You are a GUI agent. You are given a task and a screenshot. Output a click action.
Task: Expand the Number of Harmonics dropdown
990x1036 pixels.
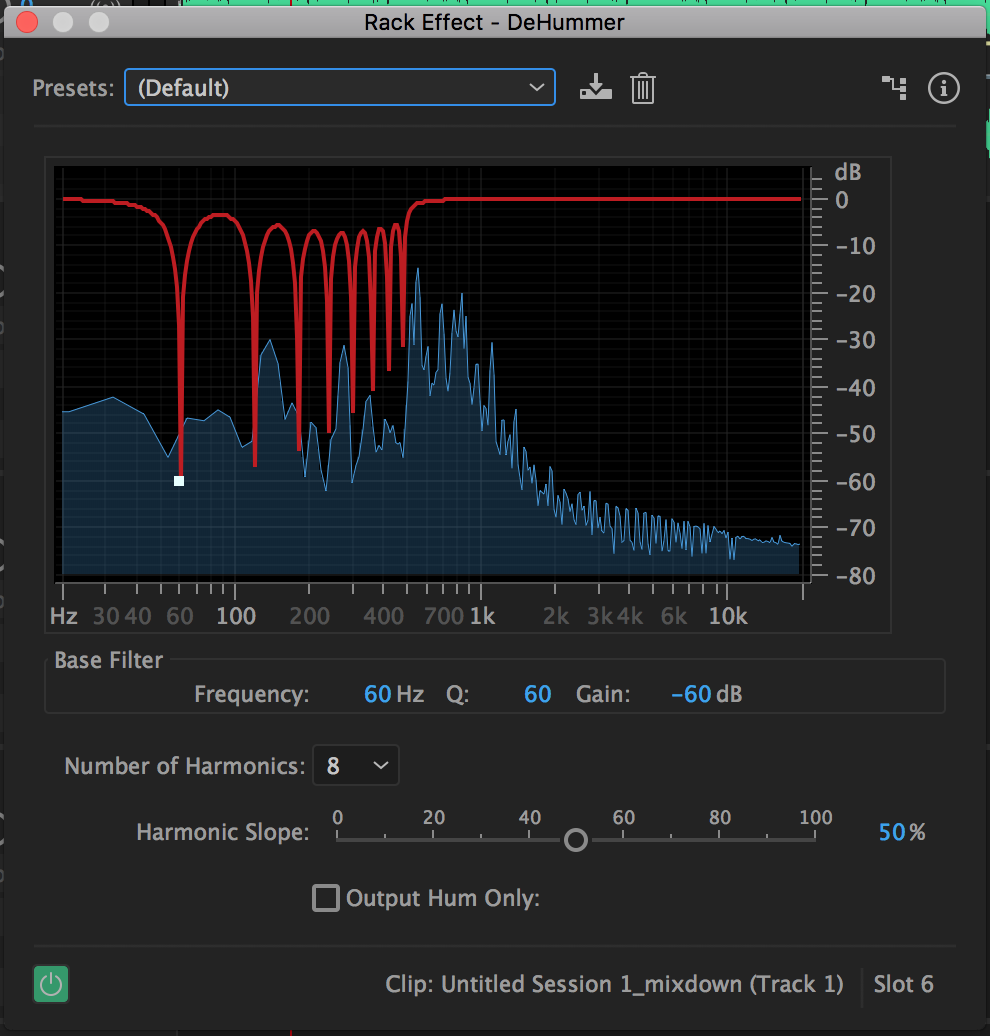click(355, 766)
